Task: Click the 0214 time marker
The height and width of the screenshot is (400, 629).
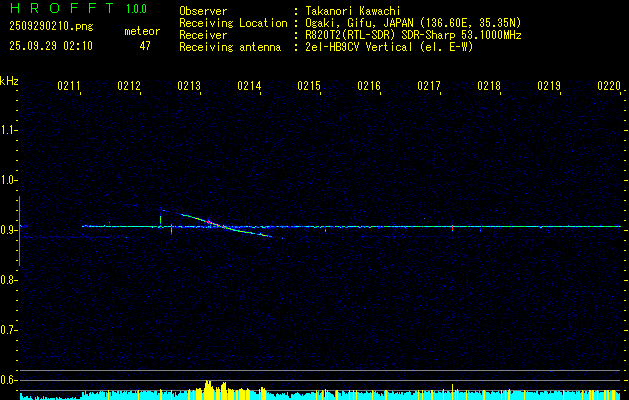Action: click(249, 86)
